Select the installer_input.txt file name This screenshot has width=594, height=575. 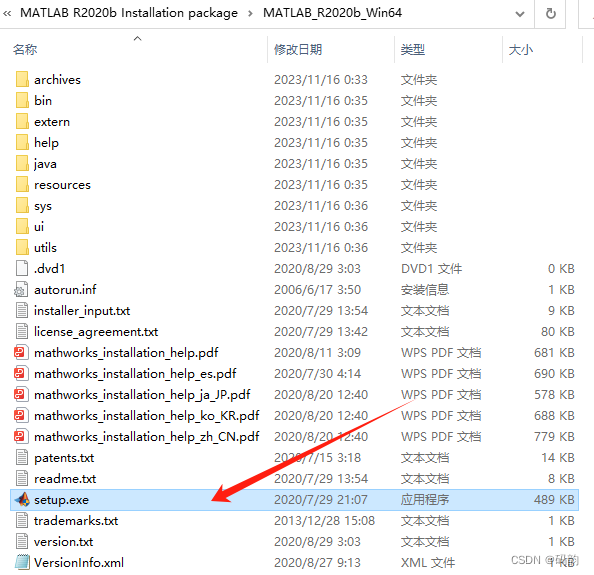(x=82, y=311)
